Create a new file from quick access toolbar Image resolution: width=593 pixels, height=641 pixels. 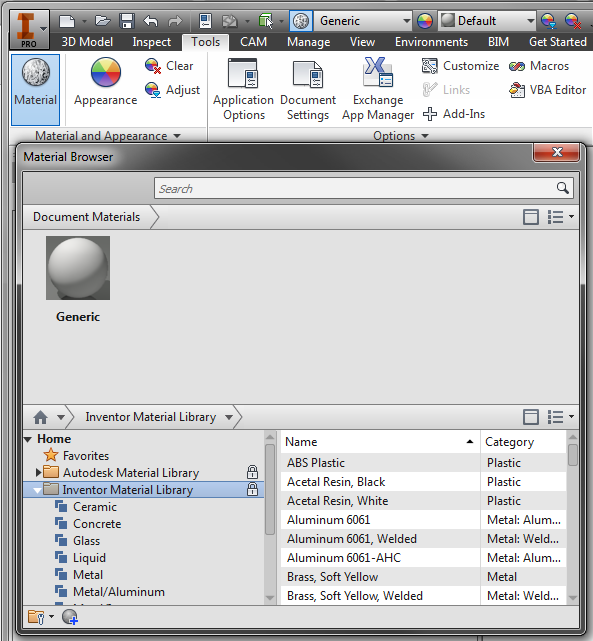click(x=67, y=21)
